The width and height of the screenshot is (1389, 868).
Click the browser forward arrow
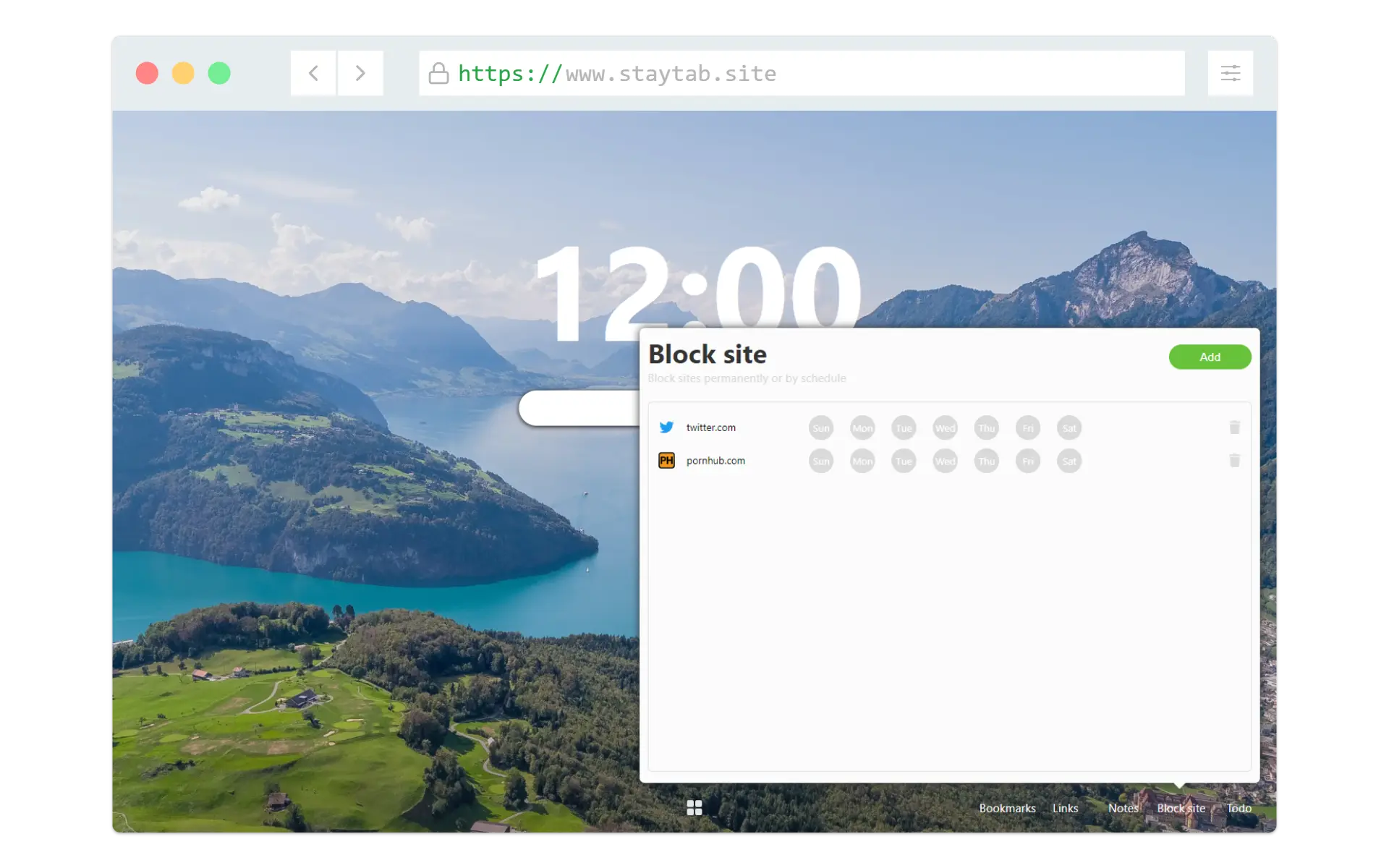point(360,73)
